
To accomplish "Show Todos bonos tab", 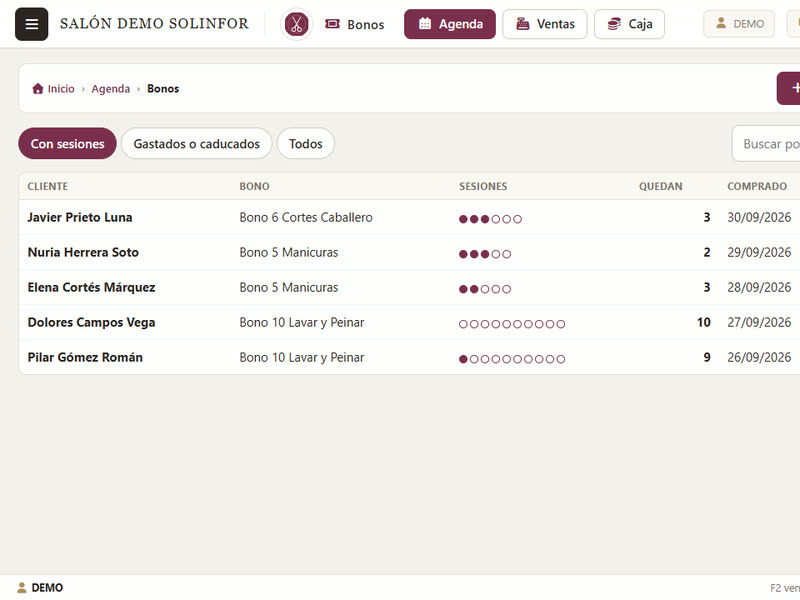I will coord(306,143).
